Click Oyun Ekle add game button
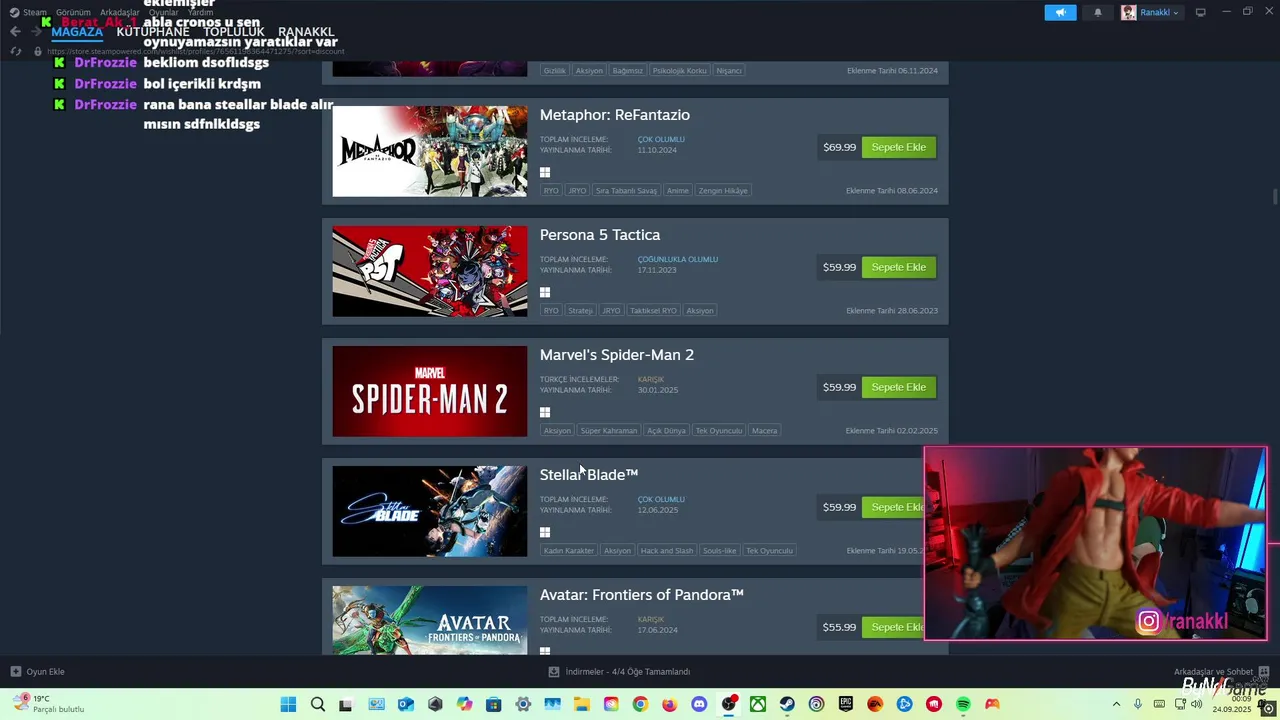Viewport: 1280px width, 720px height. point(38,672)
